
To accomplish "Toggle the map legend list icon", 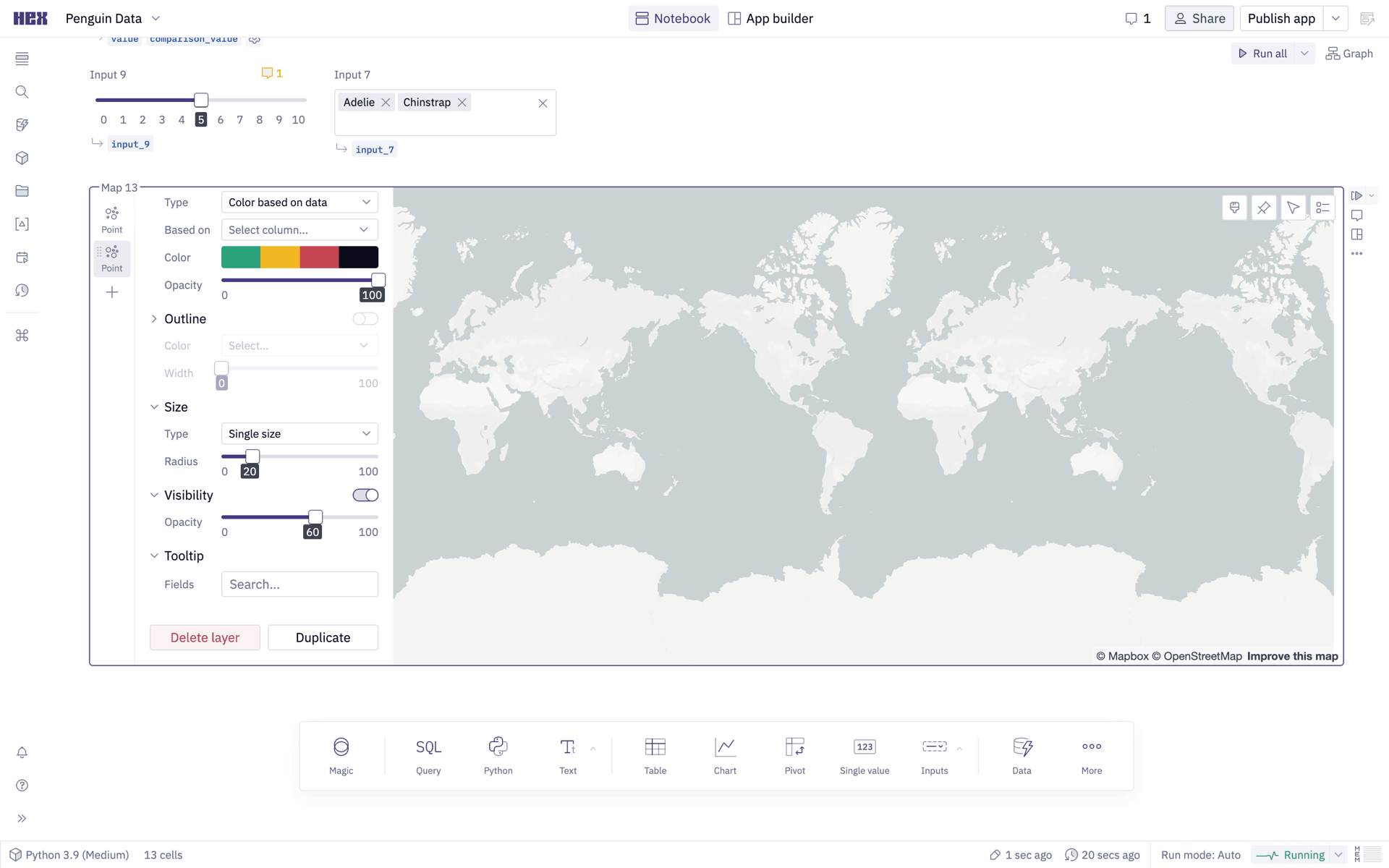I will 1322,208.
